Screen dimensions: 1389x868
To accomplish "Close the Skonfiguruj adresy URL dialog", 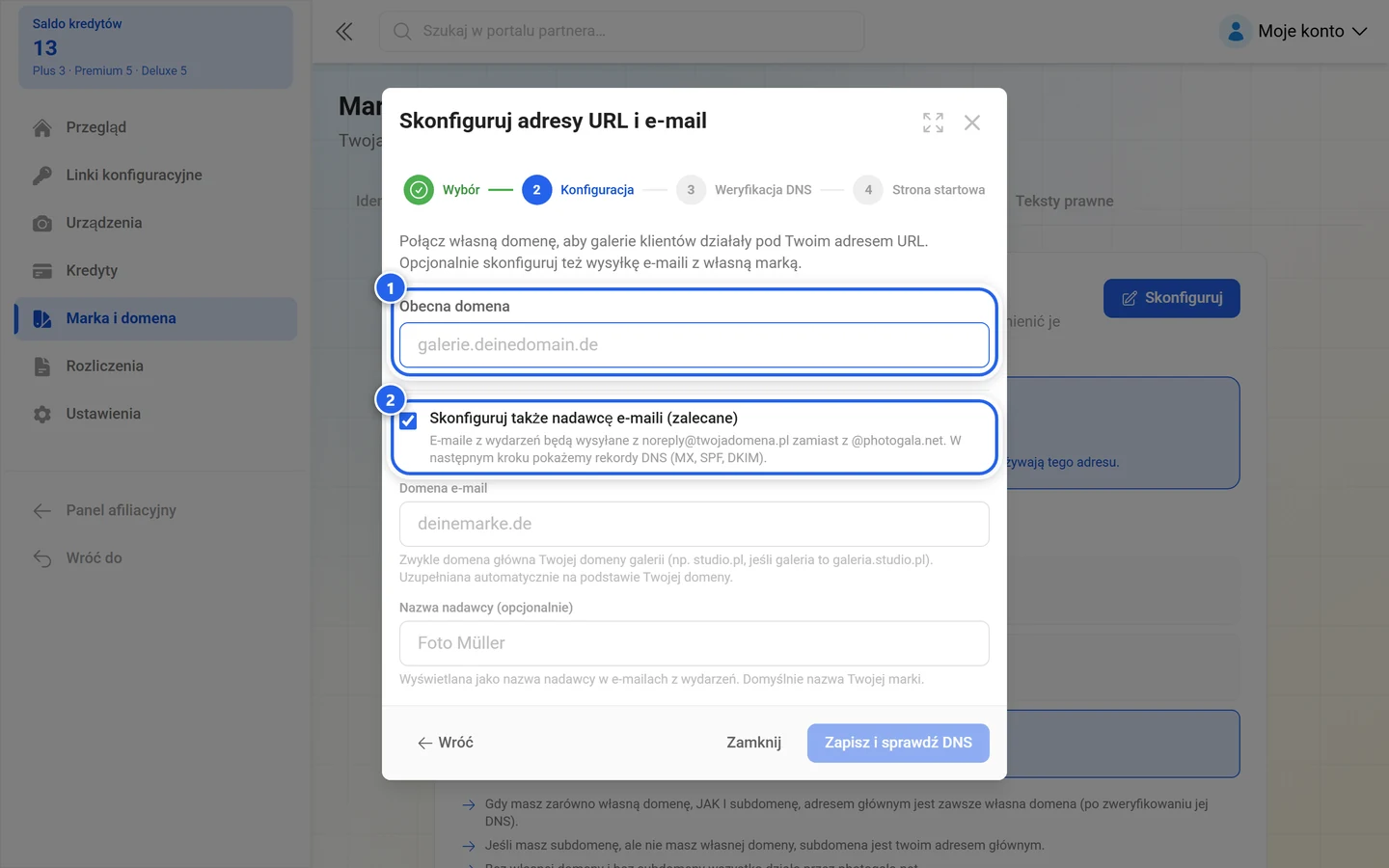I will point(972,122).
